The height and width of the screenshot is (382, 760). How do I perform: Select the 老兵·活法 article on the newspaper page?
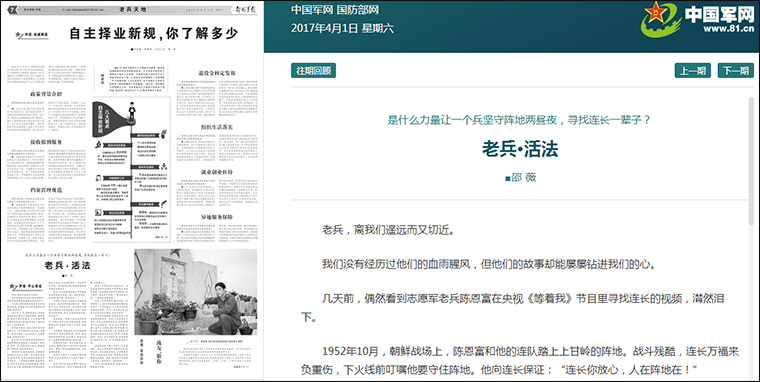point(67,265)
